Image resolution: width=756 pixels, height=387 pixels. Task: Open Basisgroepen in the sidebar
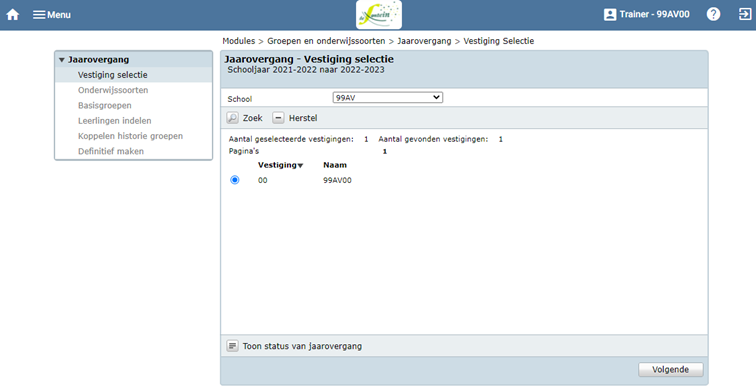[105, 106]
